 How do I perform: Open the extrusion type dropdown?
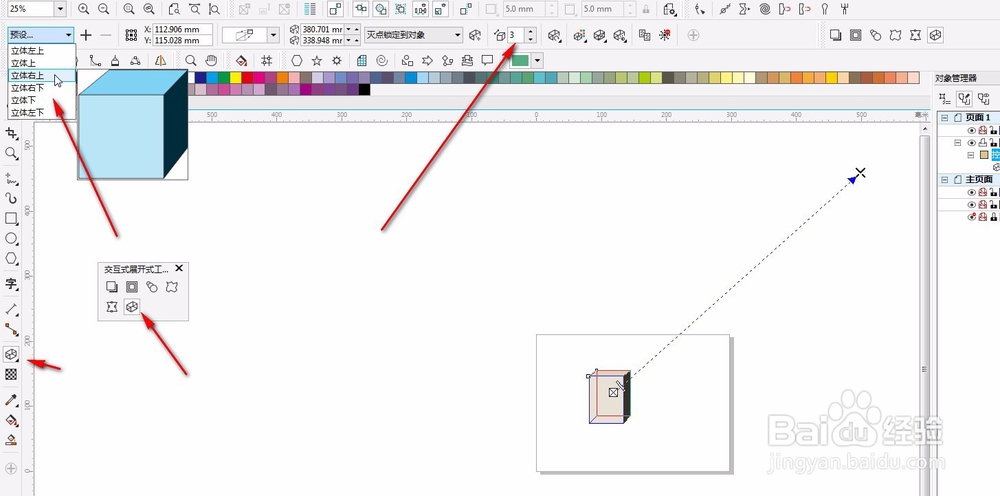click(x=274, y=35)
